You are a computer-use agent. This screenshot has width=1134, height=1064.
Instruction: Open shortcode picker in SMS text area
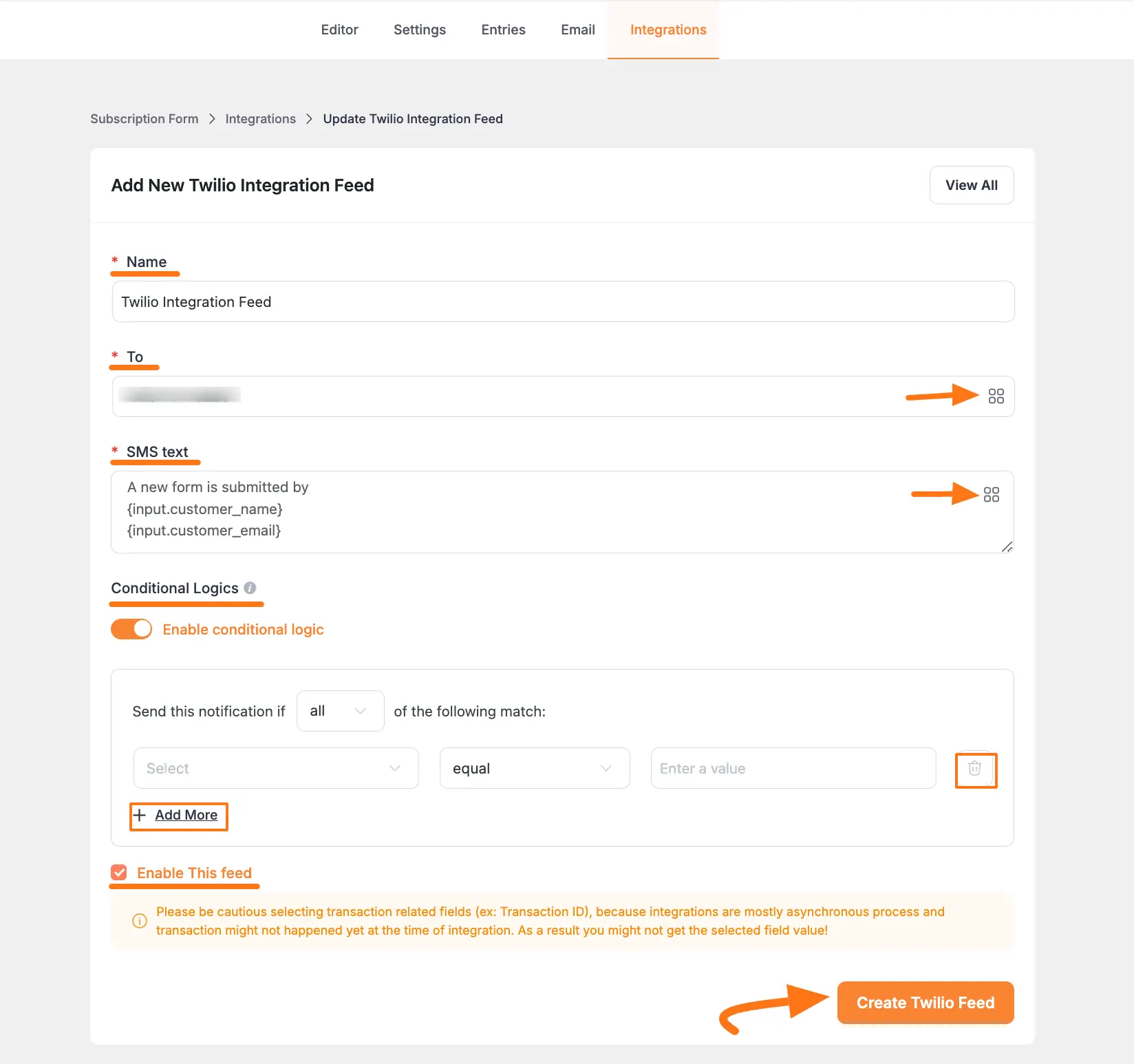point(991,494)
